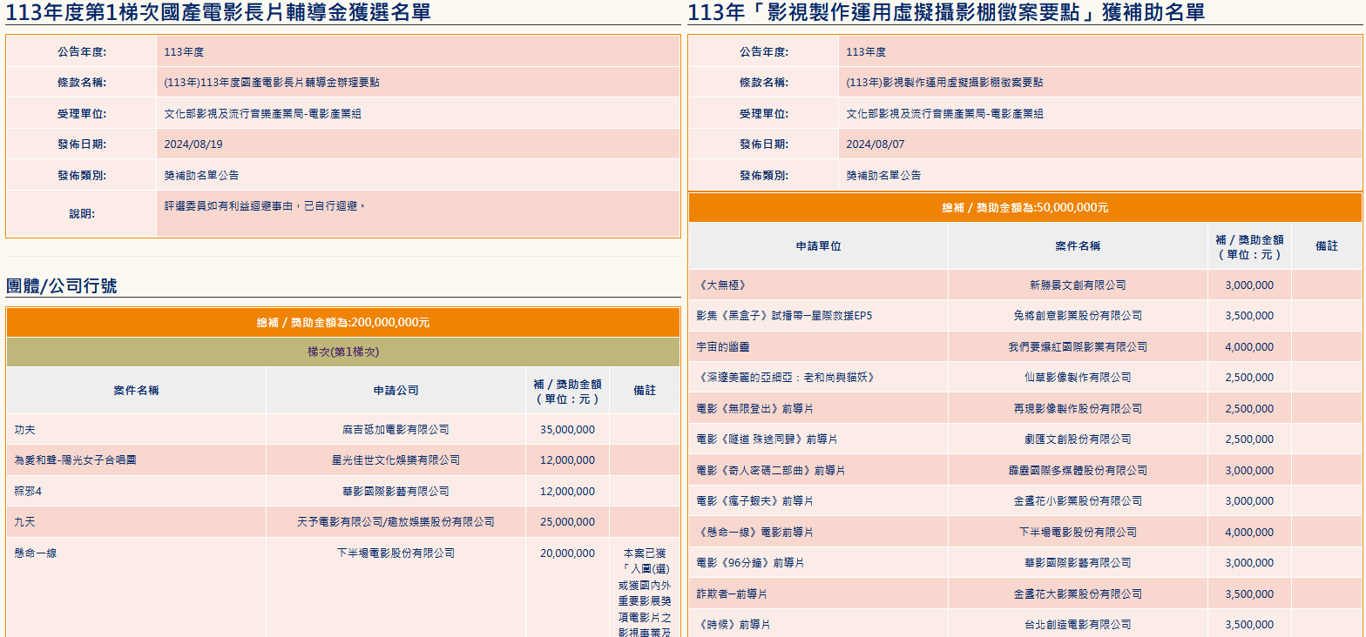Click the 總補/獎助金額為:50,000,000元 banner

point(1025,208)
